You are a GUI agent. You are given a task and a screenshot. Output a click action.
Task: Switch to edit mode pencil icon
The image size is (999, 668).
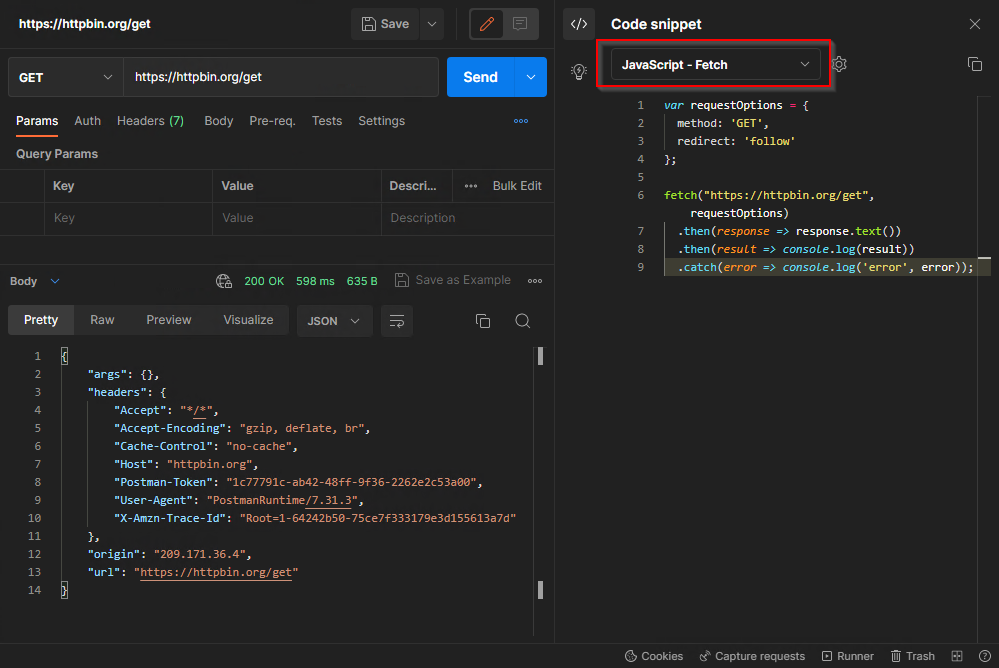click(486, 24)
